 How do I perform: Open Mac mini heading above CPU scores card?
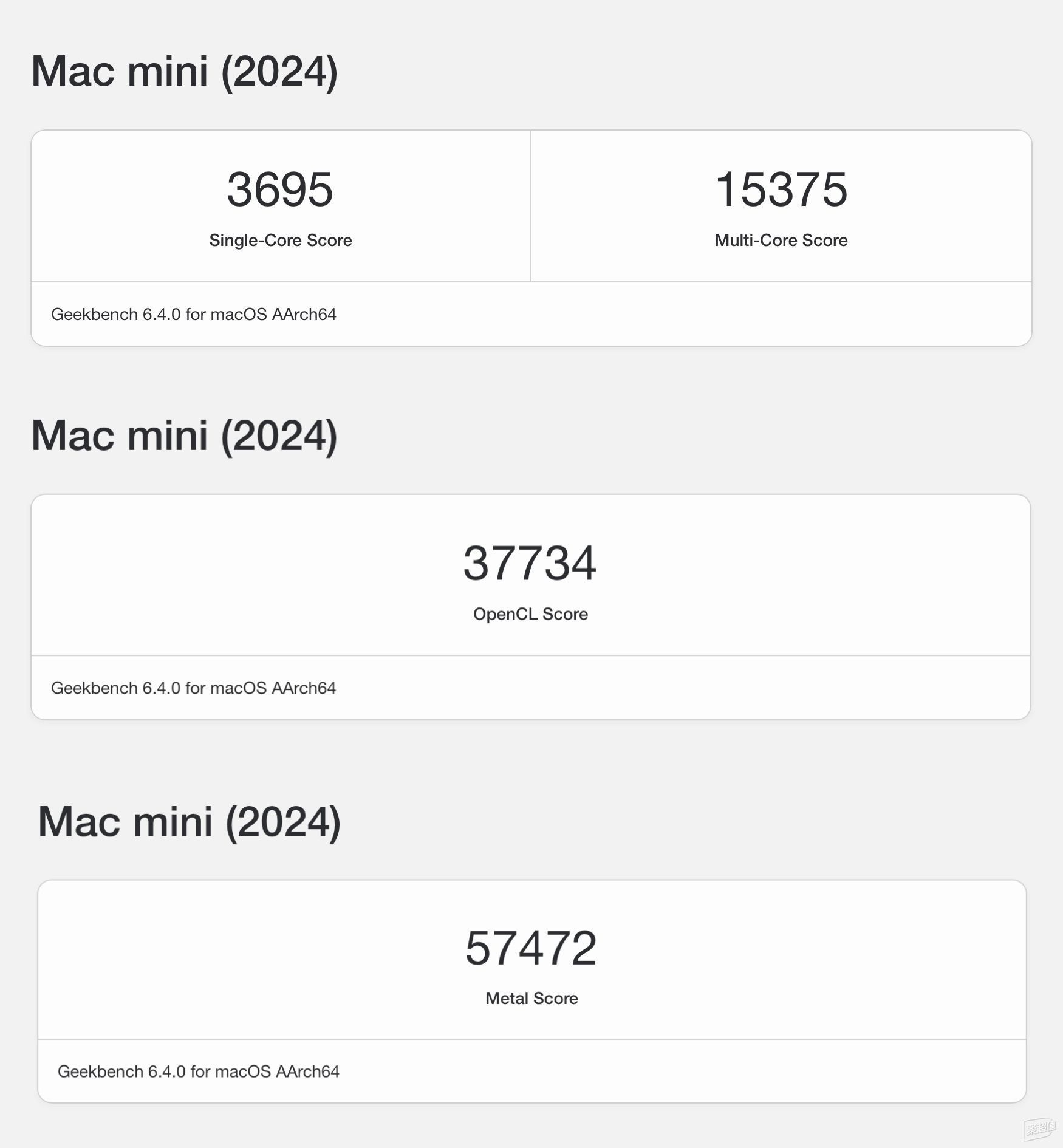(184, 72)
